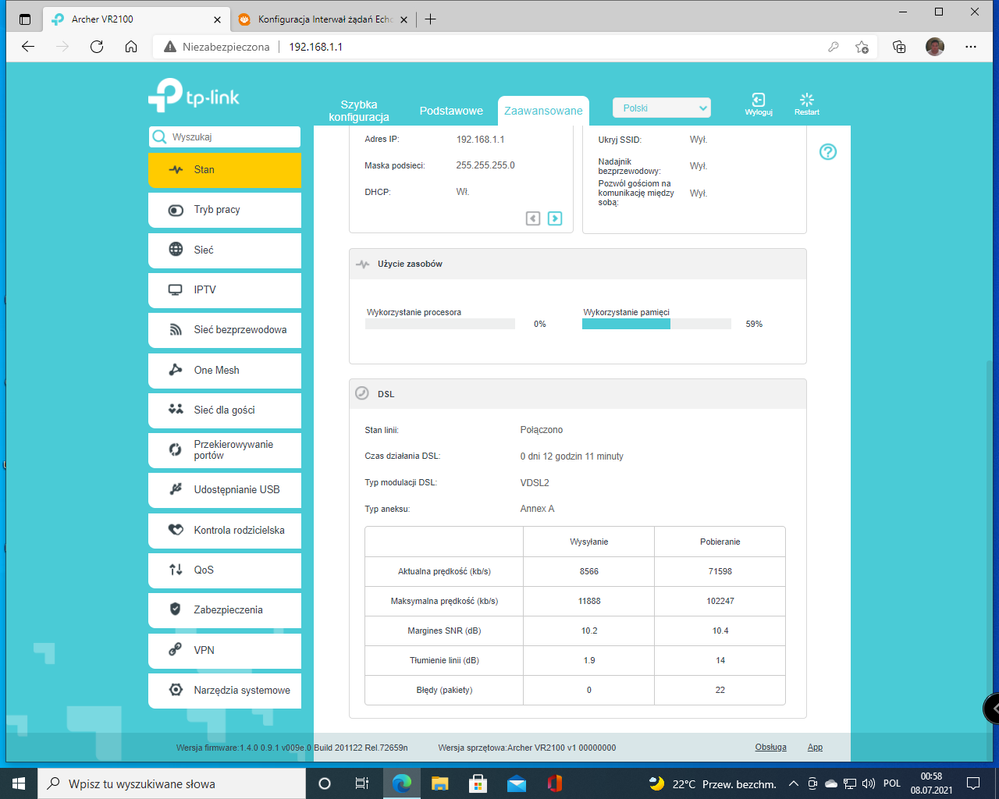Switch to the Podstawowe tab

451,111
